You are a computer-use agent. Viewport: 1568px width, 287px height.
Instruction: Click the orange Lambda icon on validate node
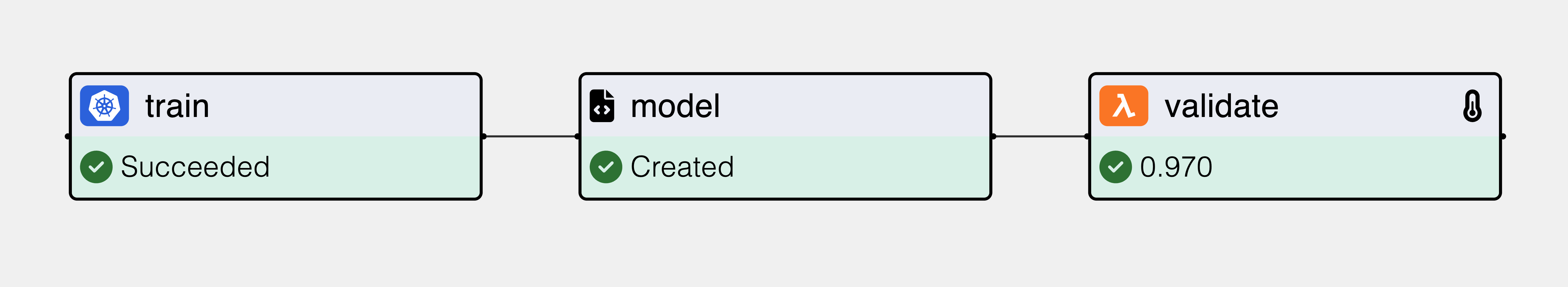click(x=1123, y=106)
